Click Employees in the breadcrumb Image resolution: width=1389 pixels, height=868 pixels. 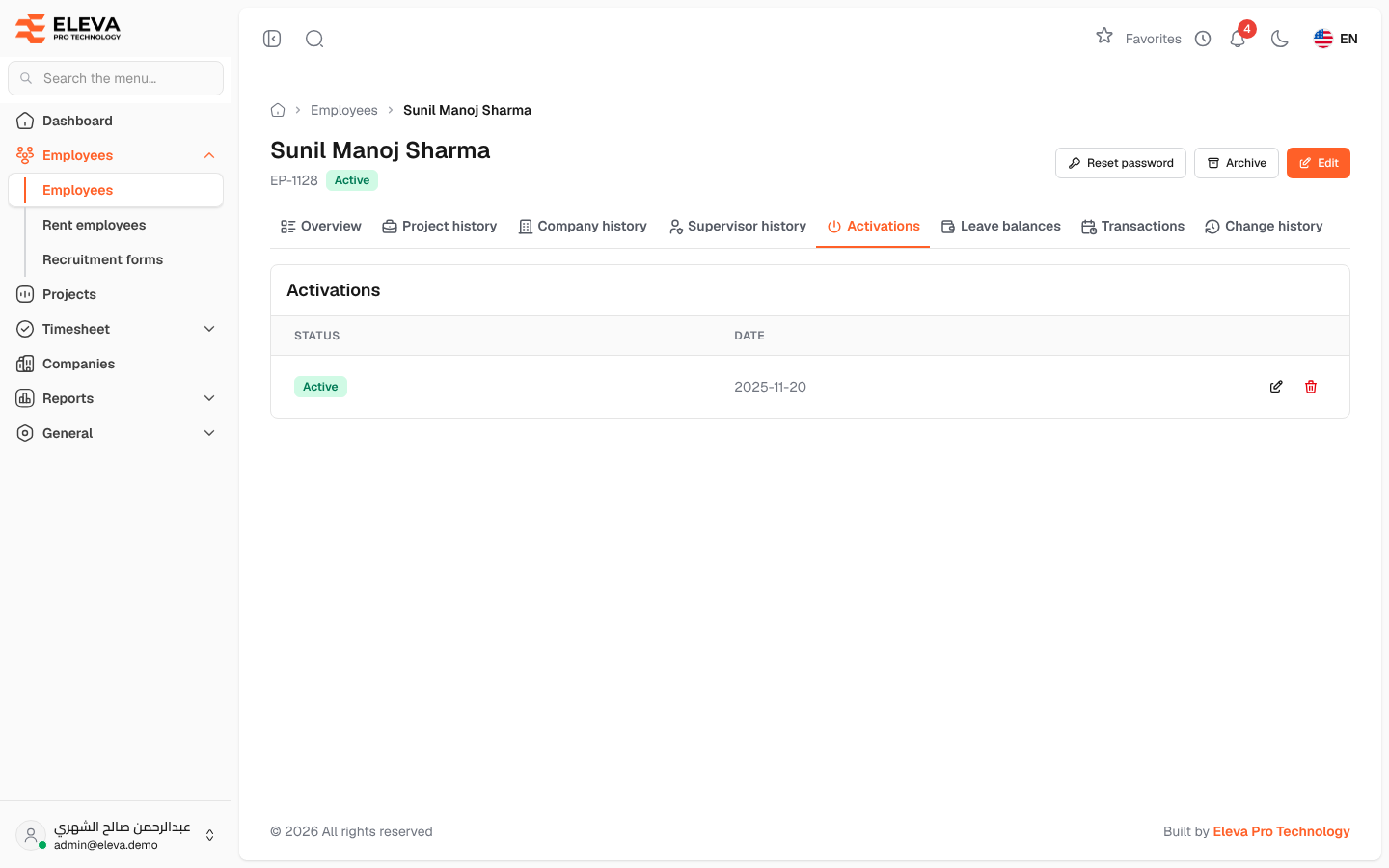[344, 110]
